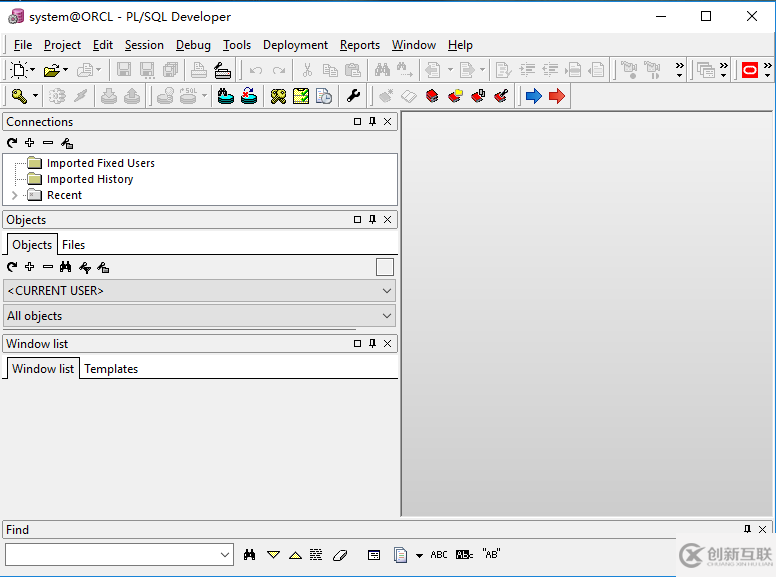Image resolution: width=776 pixels, height=577 pixels.
Task: Open the Tools menu
Action: point(237,45)
